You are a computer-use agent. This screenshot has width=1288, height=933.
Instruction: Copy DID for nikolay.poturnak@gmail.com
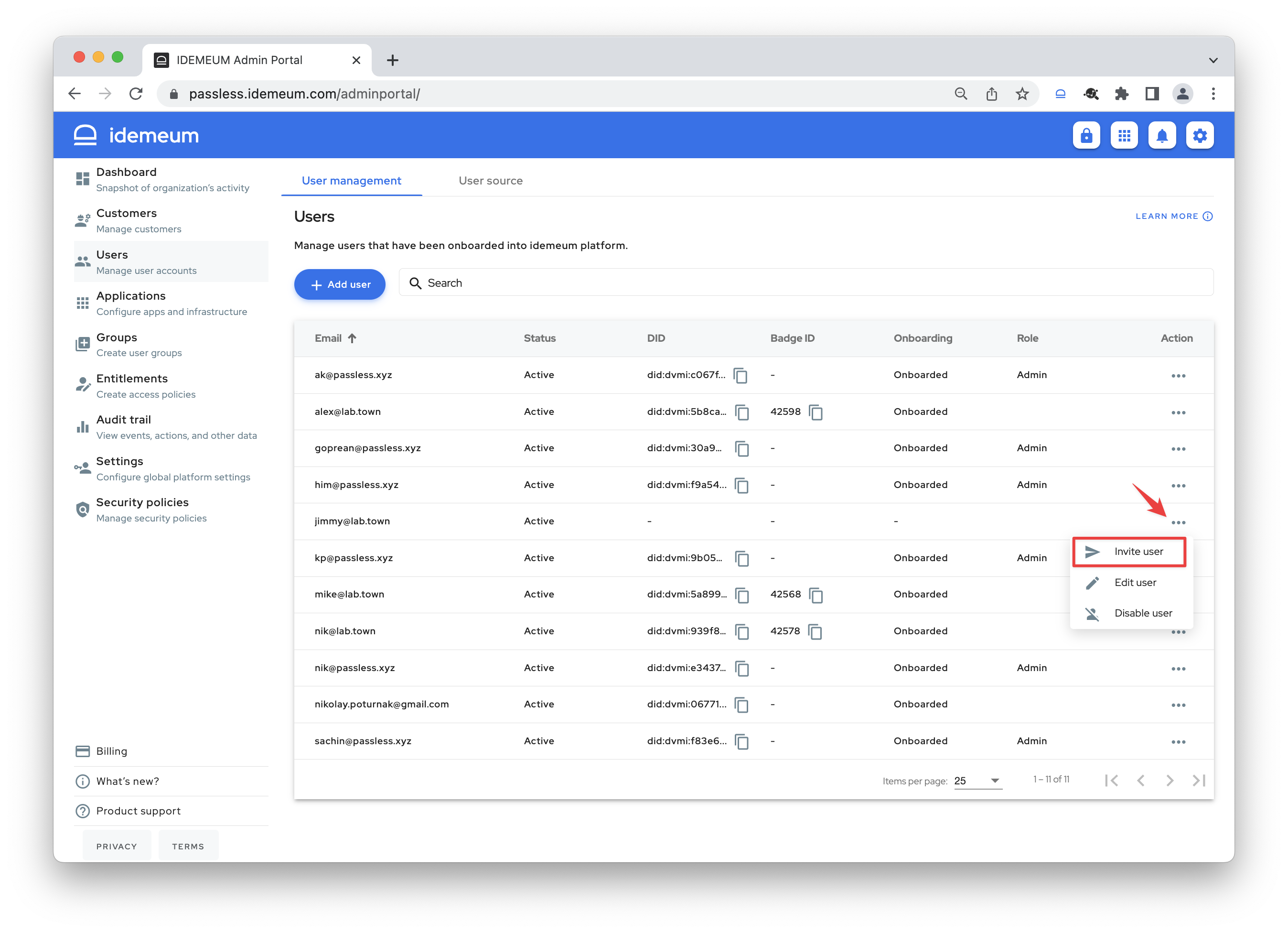(741, 705)
